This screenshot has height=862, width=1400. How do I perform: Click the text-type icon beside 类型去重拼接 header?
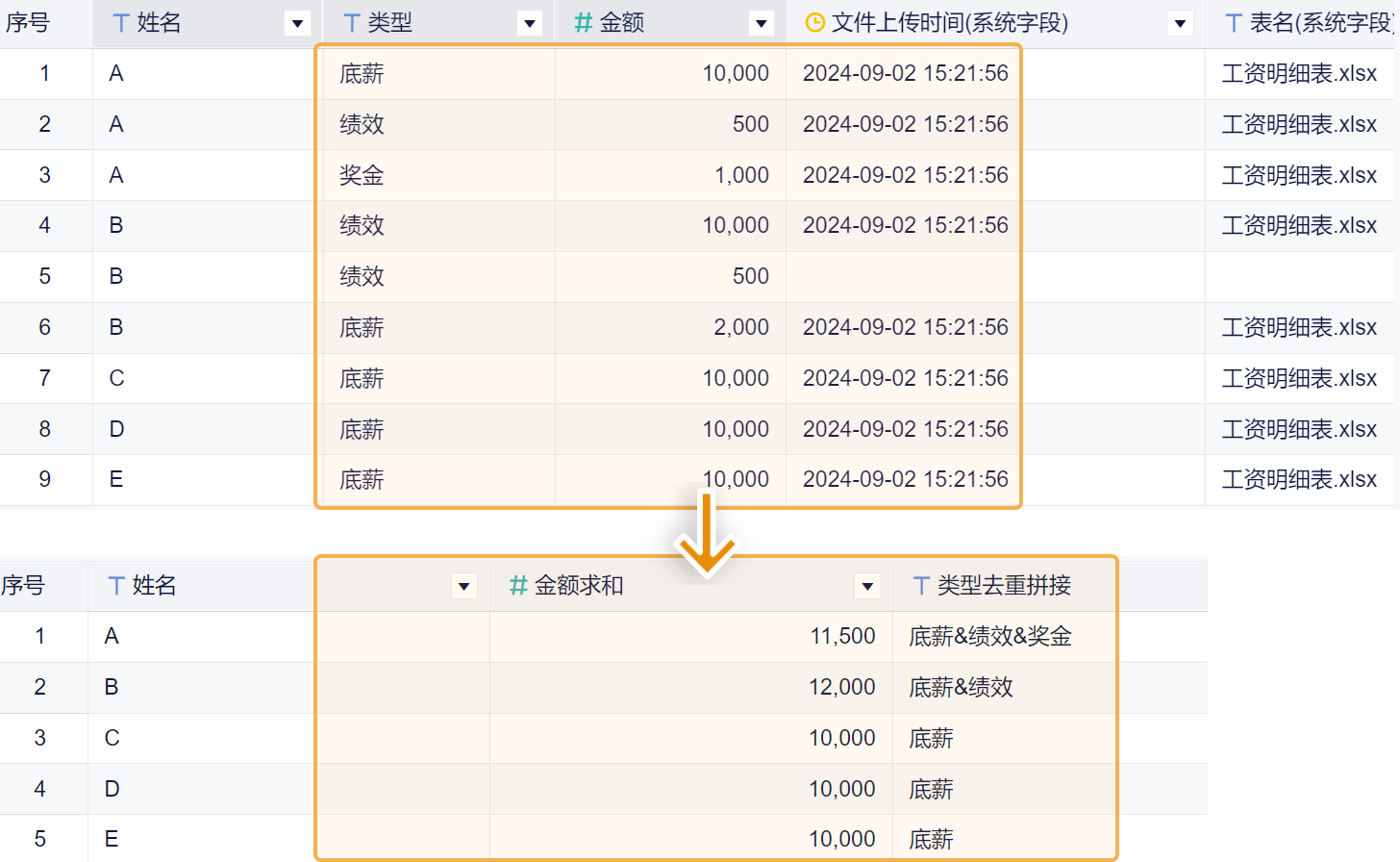pos(921,586)
